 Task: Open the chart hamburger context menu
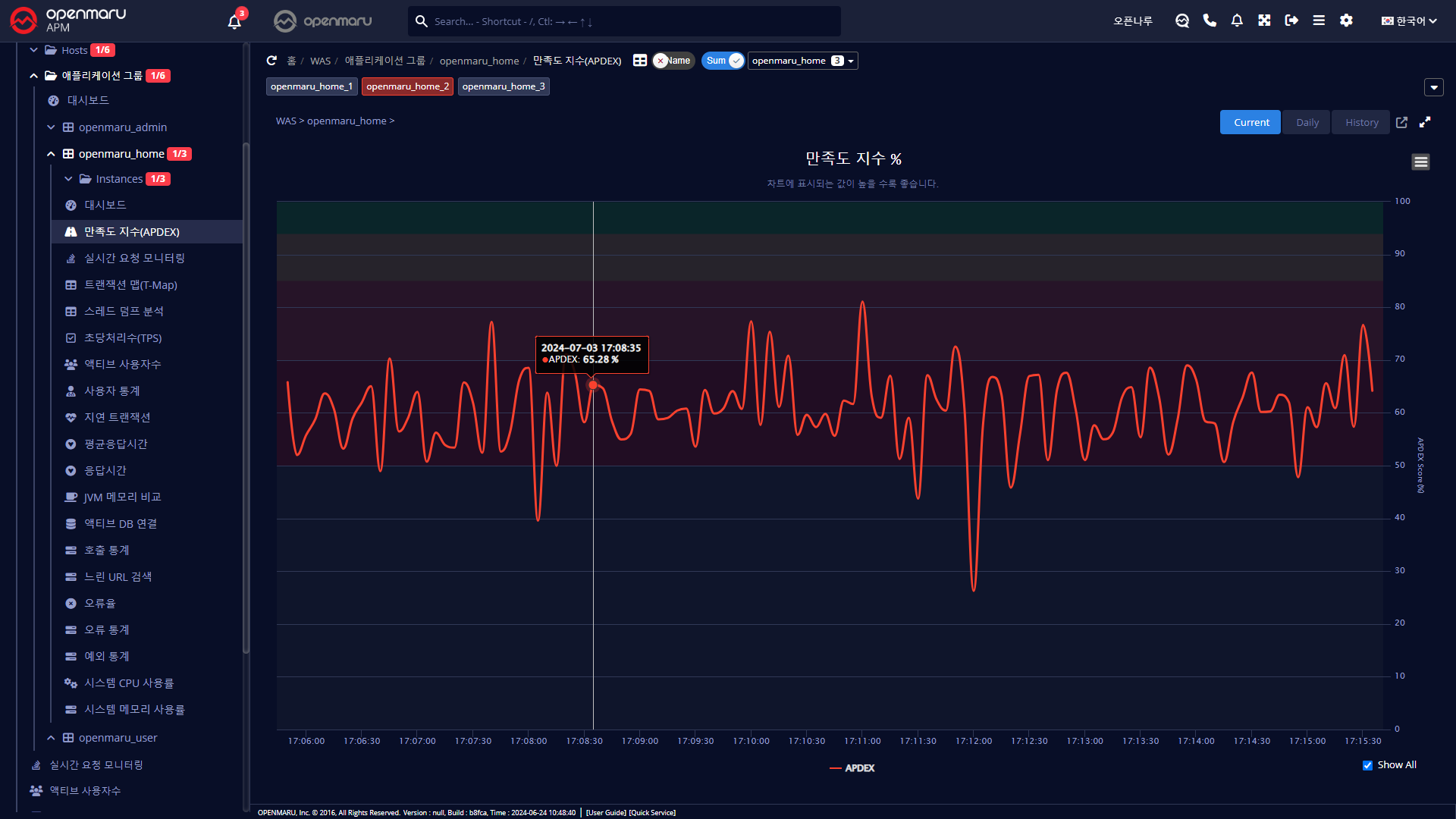pyautogui.click(x=1420, y=162)
